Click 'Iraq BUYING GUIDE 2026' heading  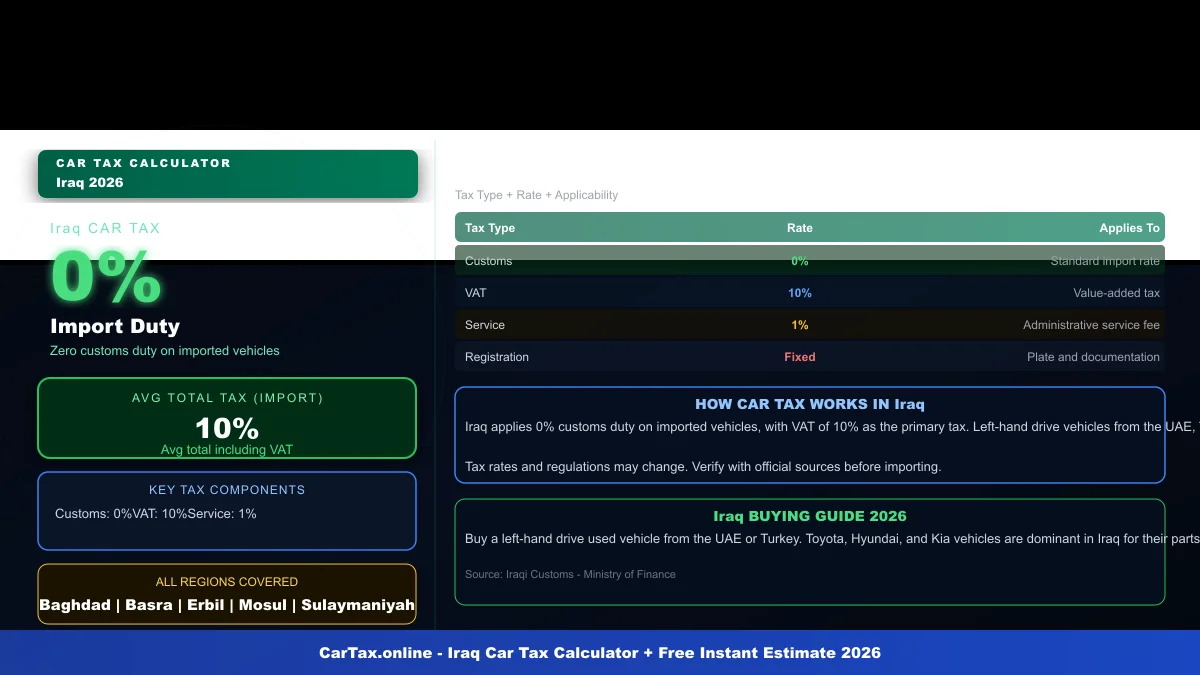coord(810,517)
